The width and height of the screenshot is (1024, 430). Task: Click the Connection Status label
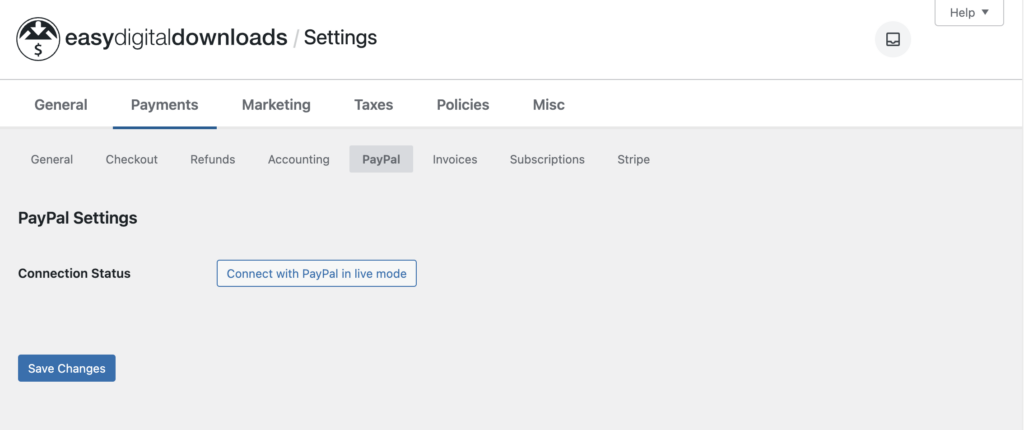[74, 273]
